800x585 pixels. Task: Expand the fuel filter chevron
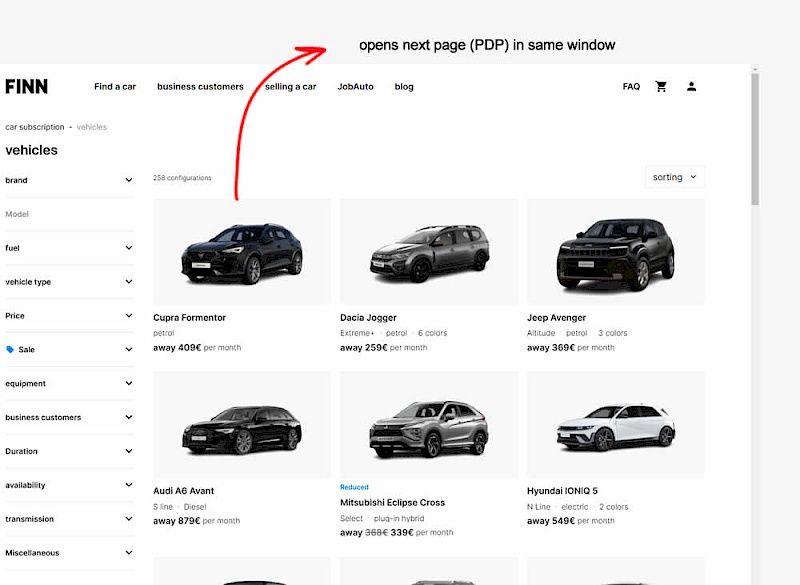point(129,248)
